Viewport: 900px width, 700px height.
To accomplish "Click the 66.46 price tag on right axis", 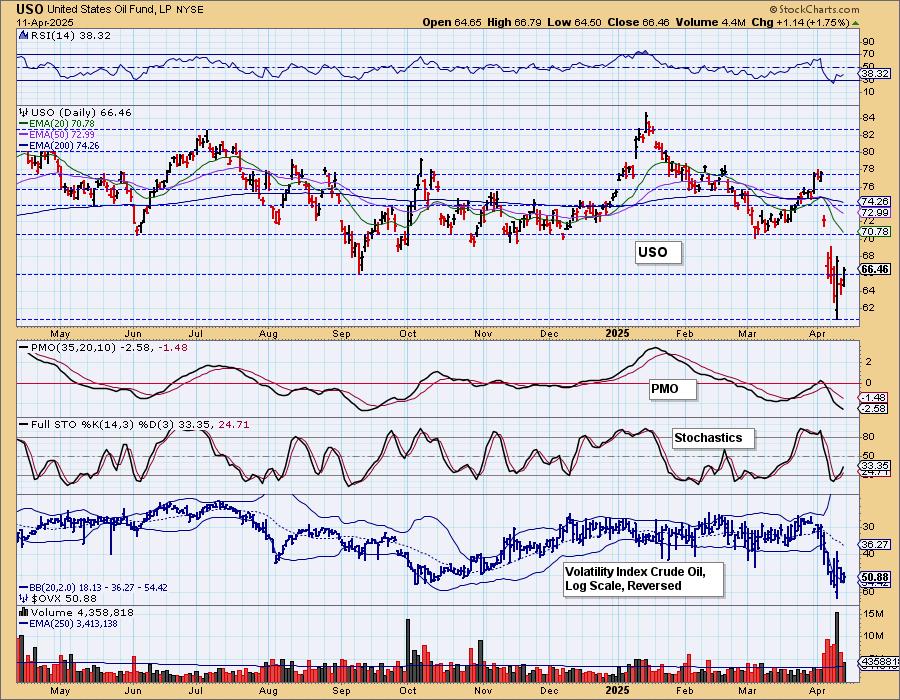I will pos(876,269).
